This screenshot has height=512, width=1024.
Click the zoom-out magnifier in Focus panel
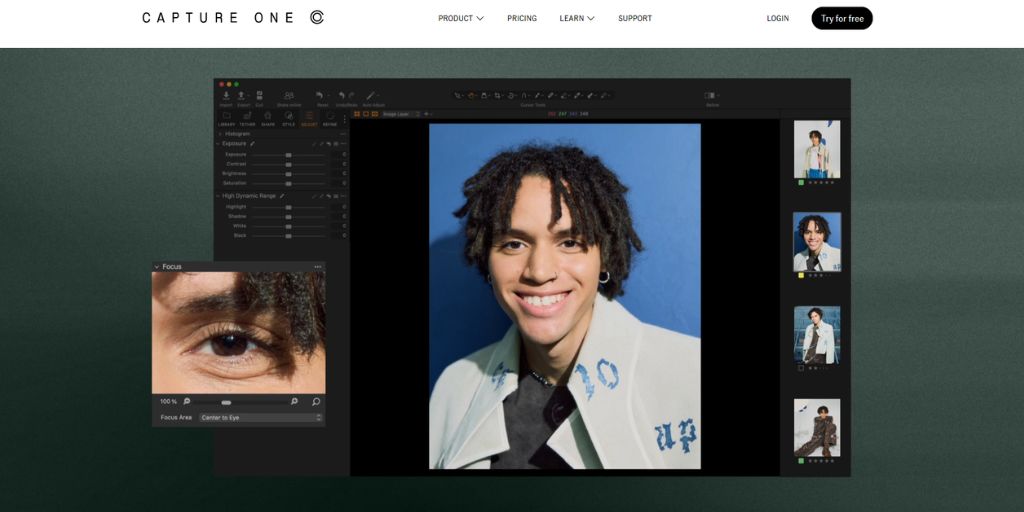187,401
